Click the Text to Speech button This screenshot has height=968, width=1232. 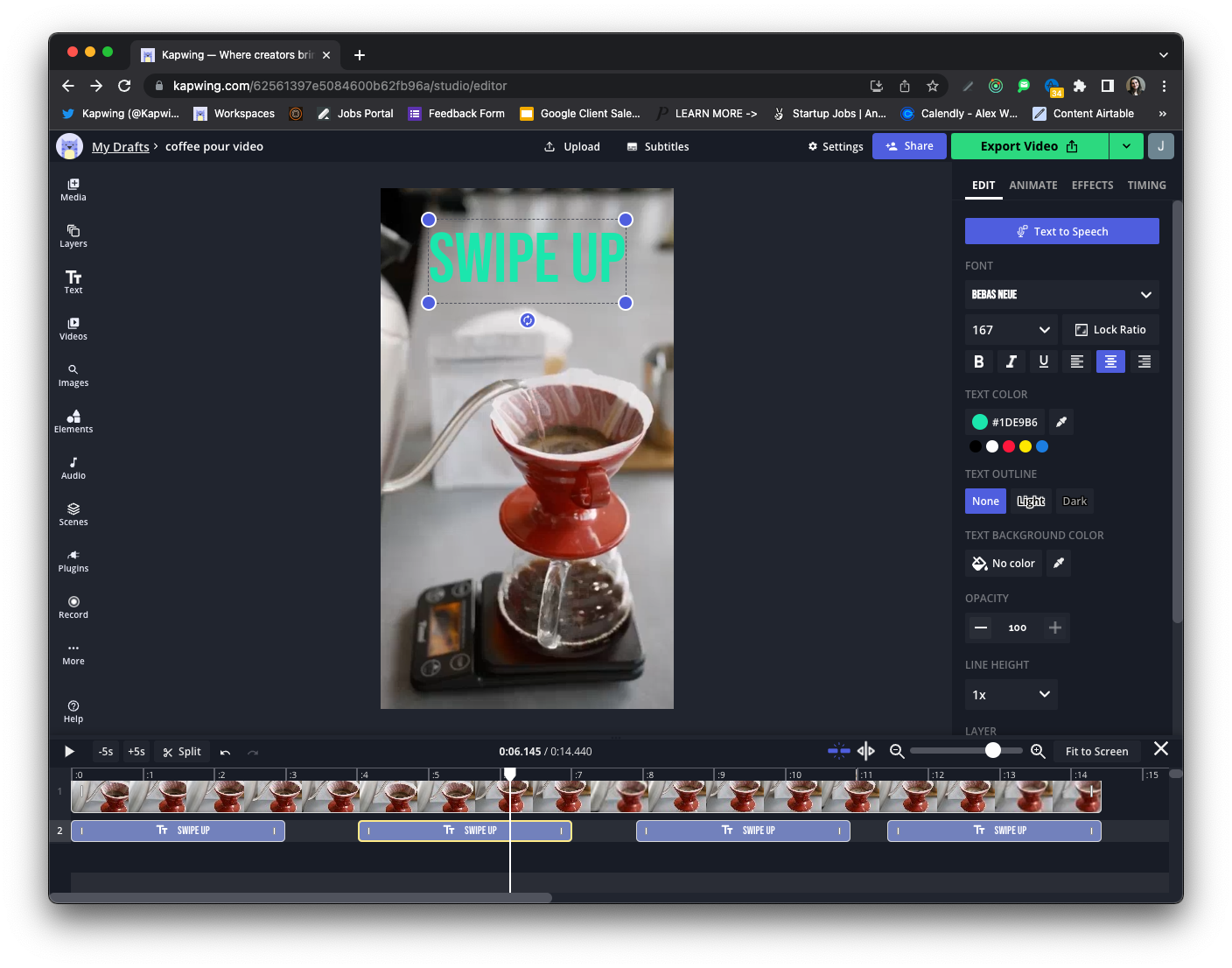[x=1061, y=231]
